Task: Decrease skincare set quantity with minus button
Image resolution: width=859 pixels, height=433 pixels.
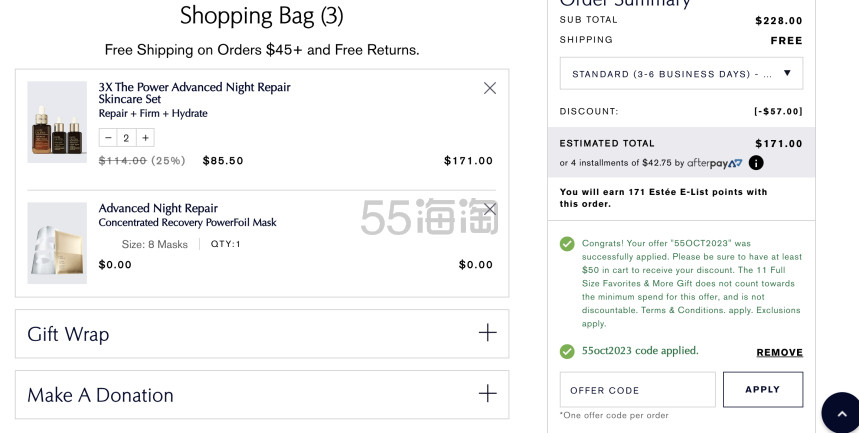Action: (108, 138)
